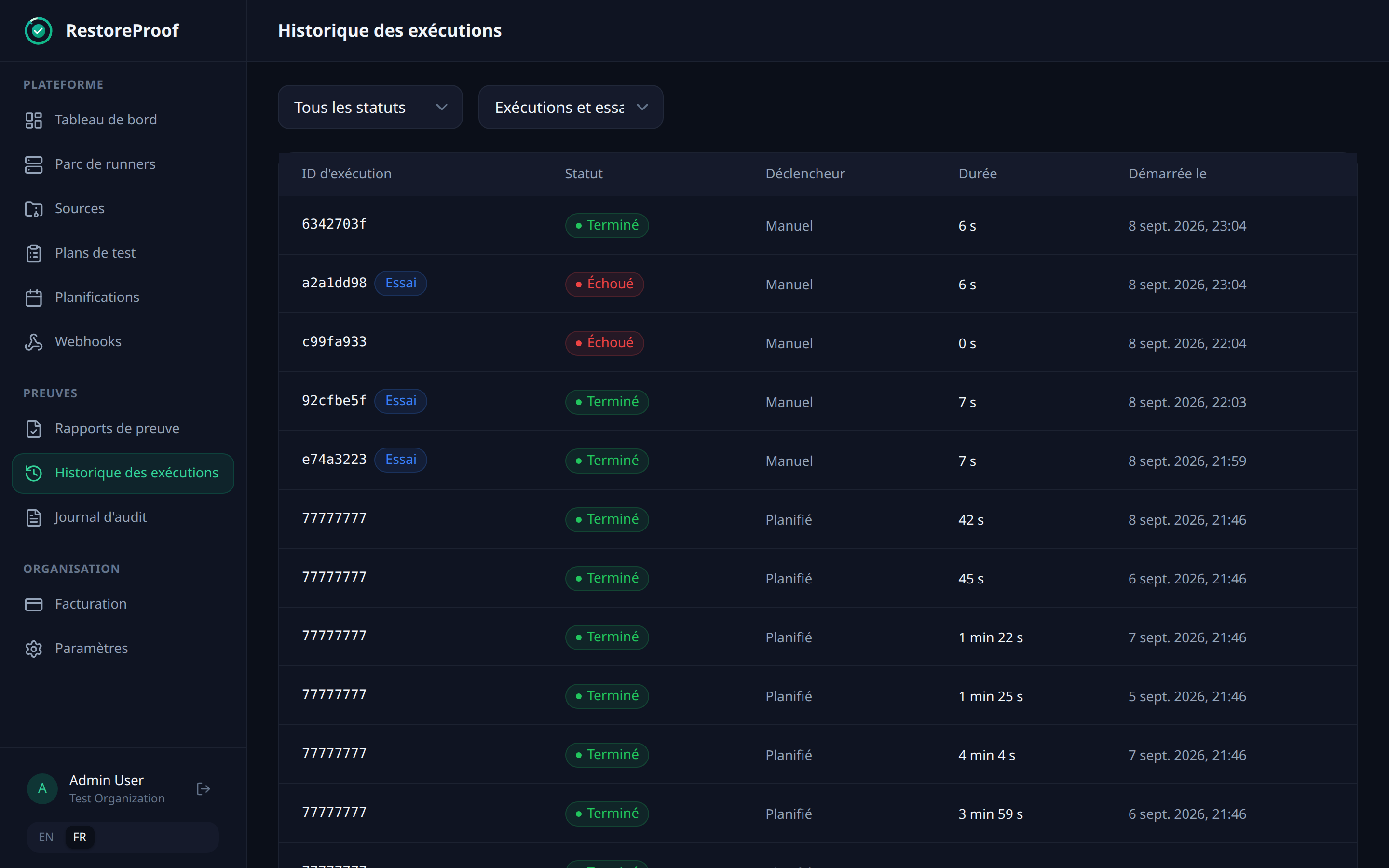Go to Planifications
Viewport: 1389px width, 868px height.
tap(123, 298)
